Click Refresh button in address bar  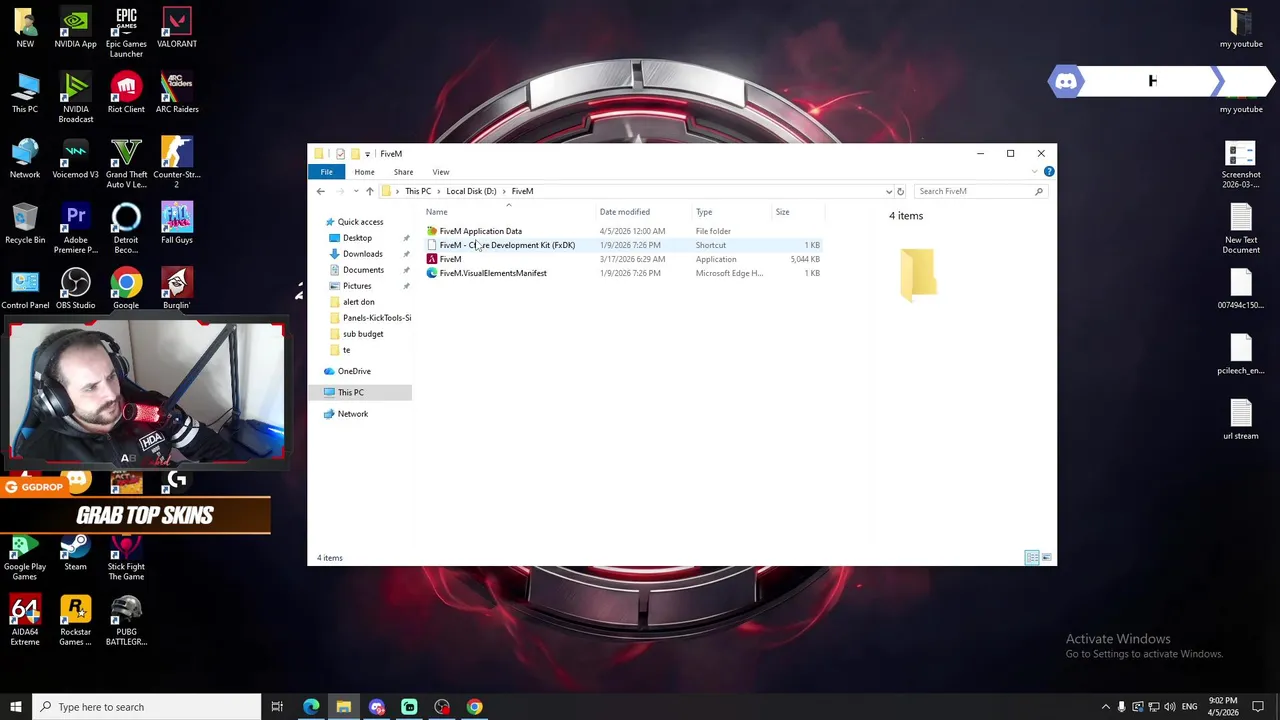[x=900, y=191]
